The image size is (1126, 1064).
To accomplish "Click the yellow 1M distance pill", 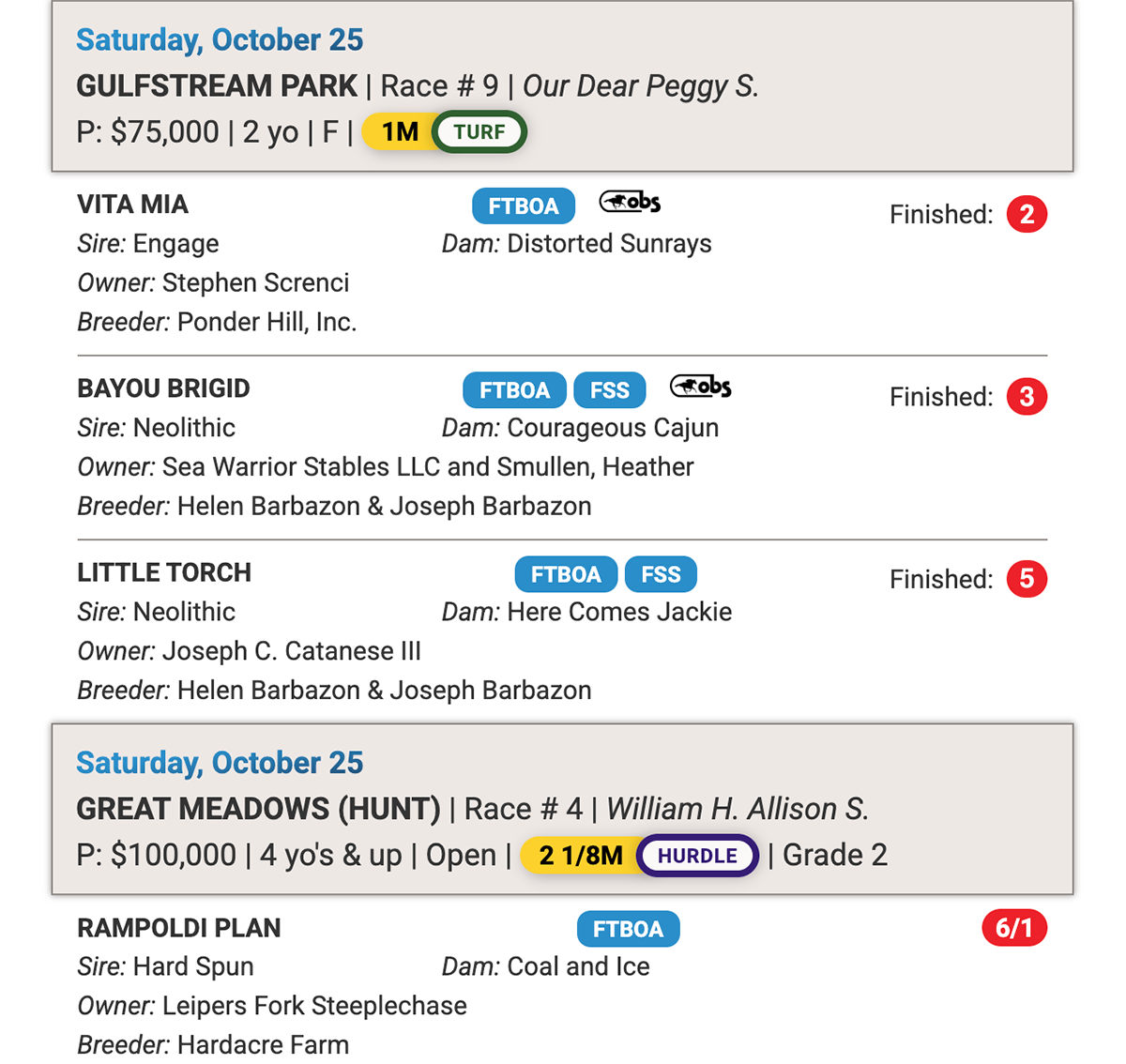I will (398, 132).
